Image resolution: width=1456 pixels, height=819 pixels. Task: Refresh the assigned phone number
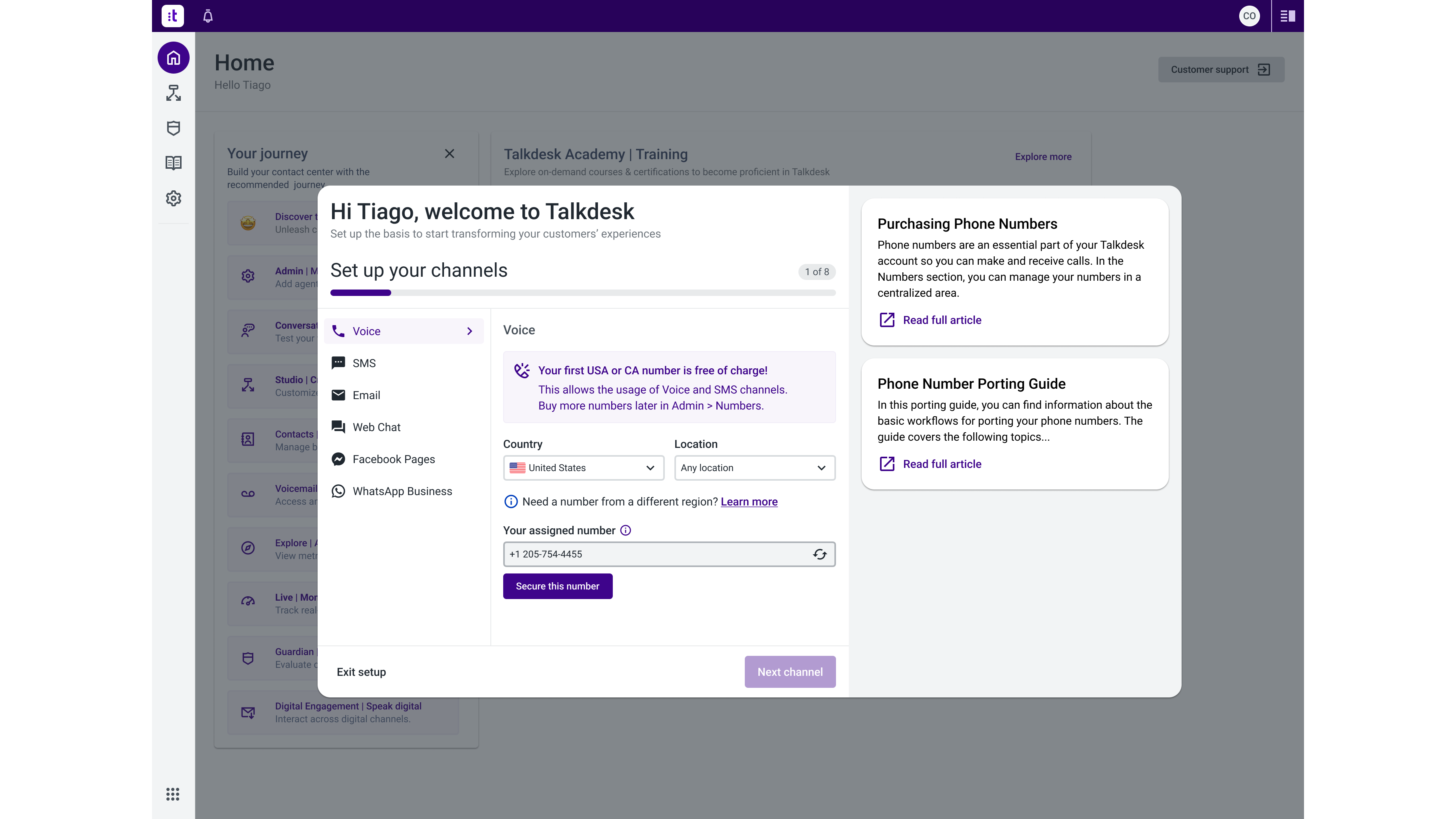pos(820,555)
